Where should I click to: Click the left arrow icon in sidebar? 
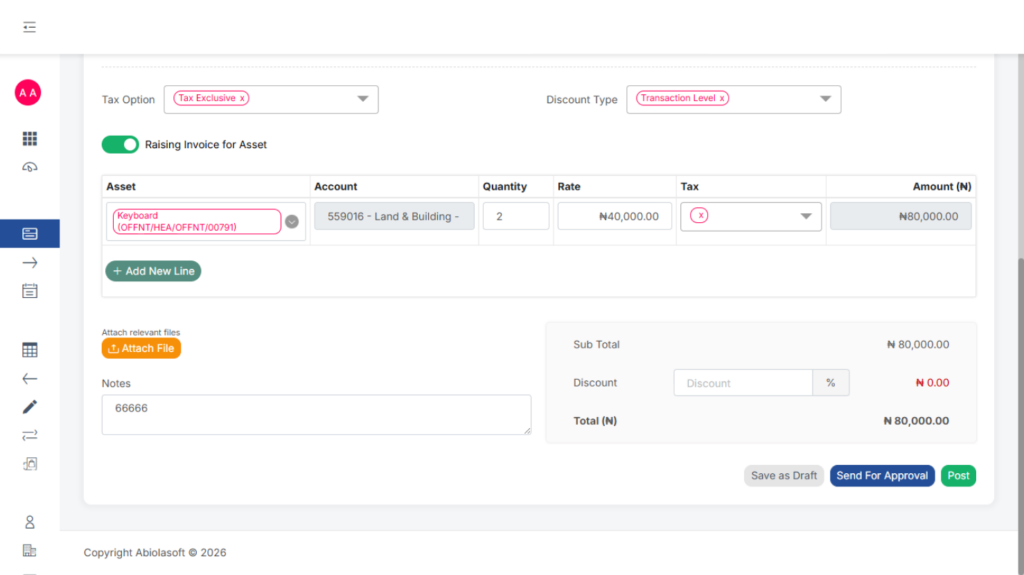pyautogui.click(x=29, y=379)
